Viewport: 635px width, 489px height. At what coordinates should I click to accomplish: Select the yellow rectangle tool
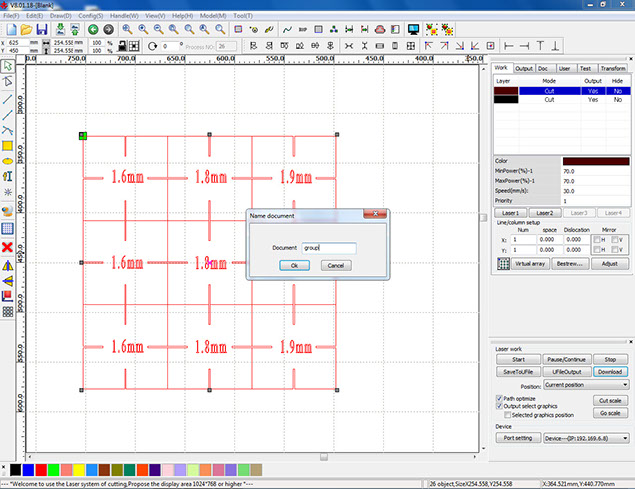tap(7, 146)
